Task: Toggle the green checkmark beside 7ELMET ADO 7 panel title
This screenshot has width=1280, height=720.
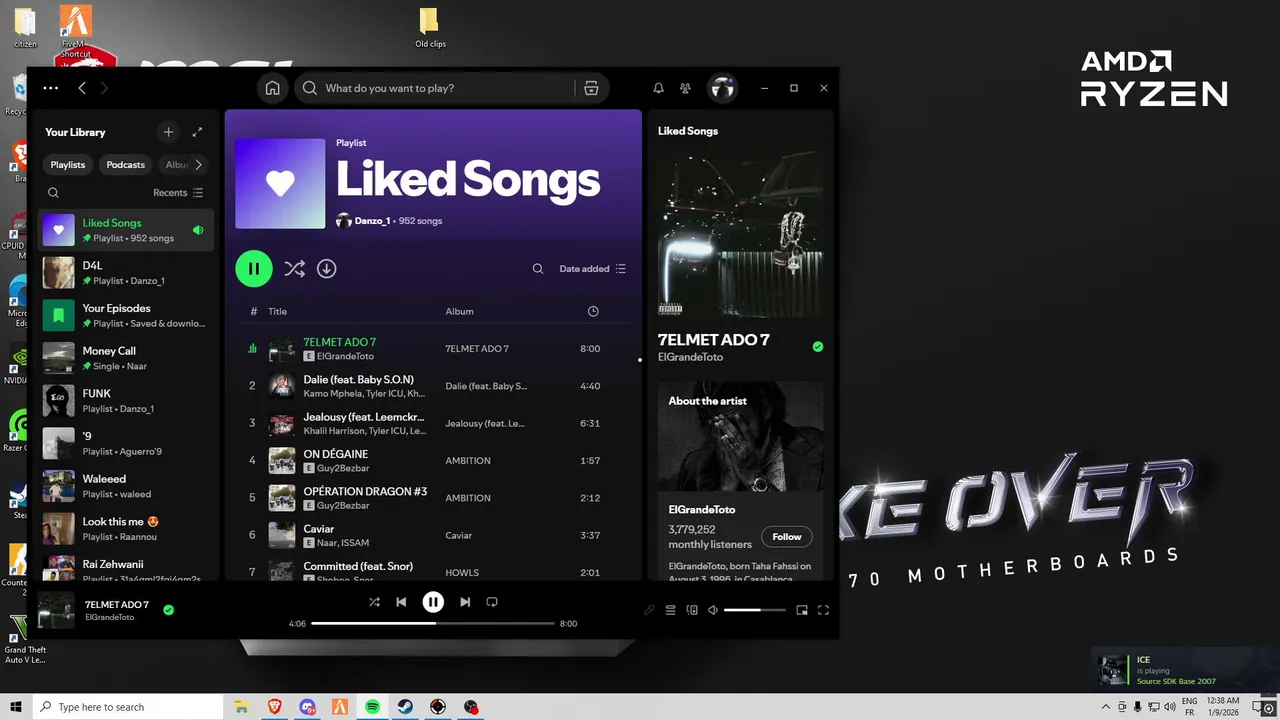Action: pos(818,347)
